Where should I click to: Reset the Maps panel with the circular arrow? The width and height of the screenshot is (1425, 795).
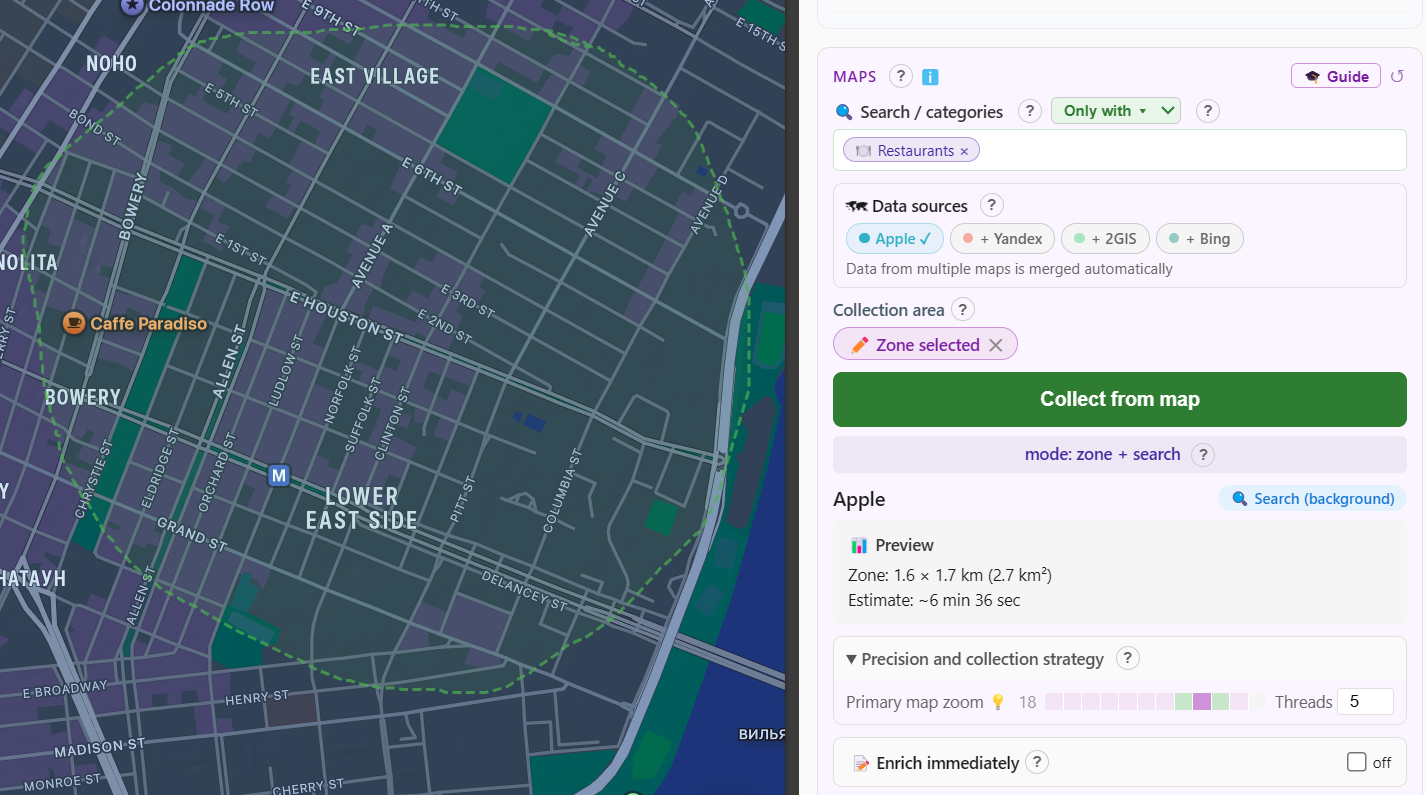[x=1397, y=76]
